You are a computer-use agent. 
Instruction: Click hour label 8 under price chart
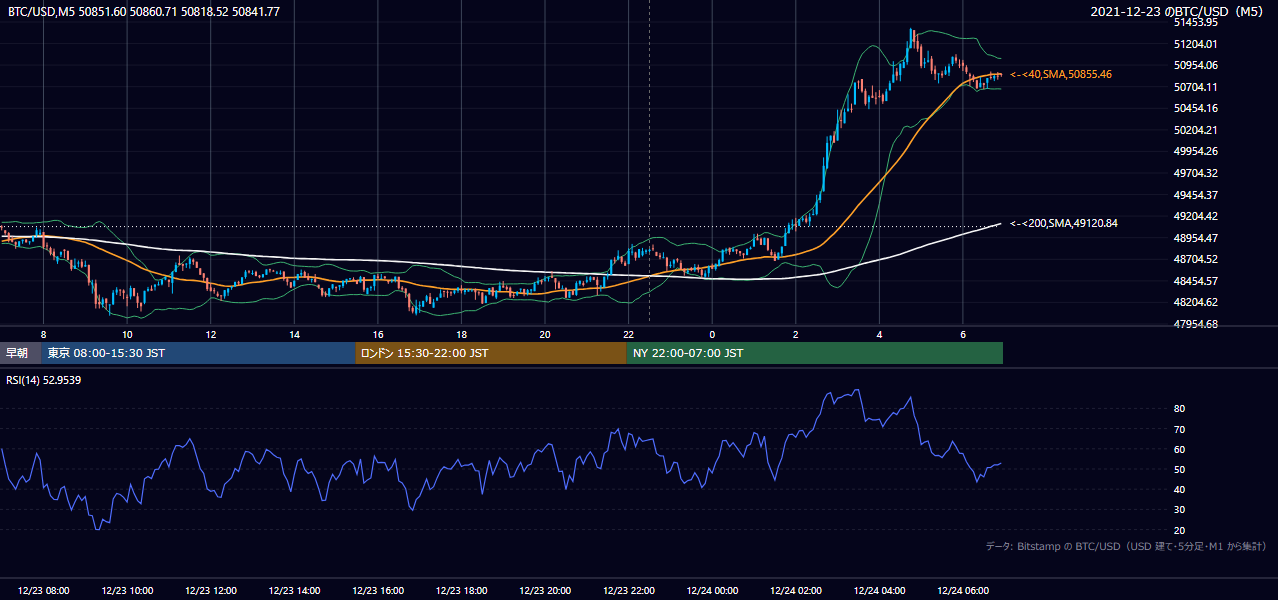(x=43, y=334)
